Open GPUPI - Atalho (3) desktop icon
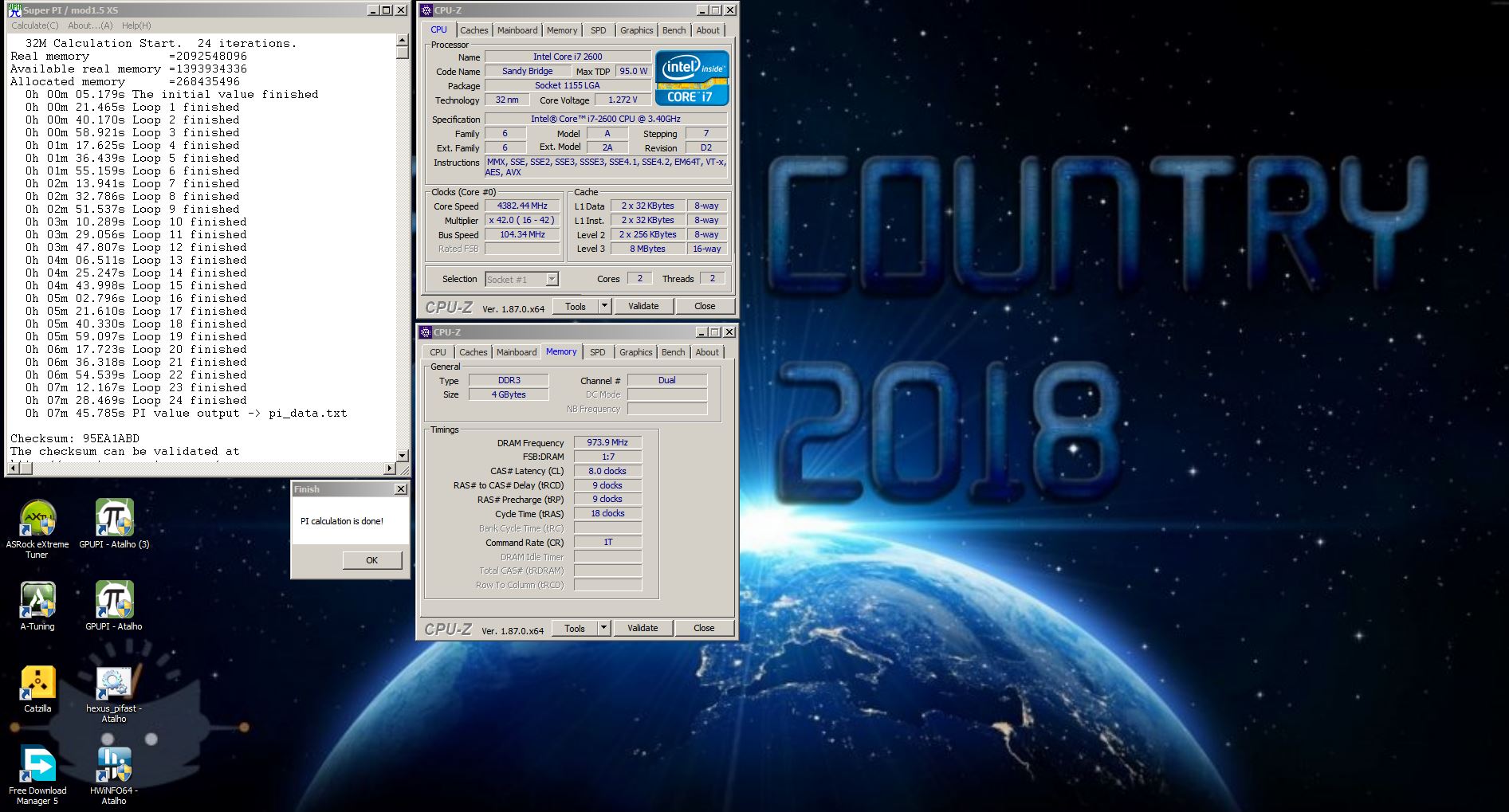This screenshot has width=1509, height=812. tap(114, 524)
